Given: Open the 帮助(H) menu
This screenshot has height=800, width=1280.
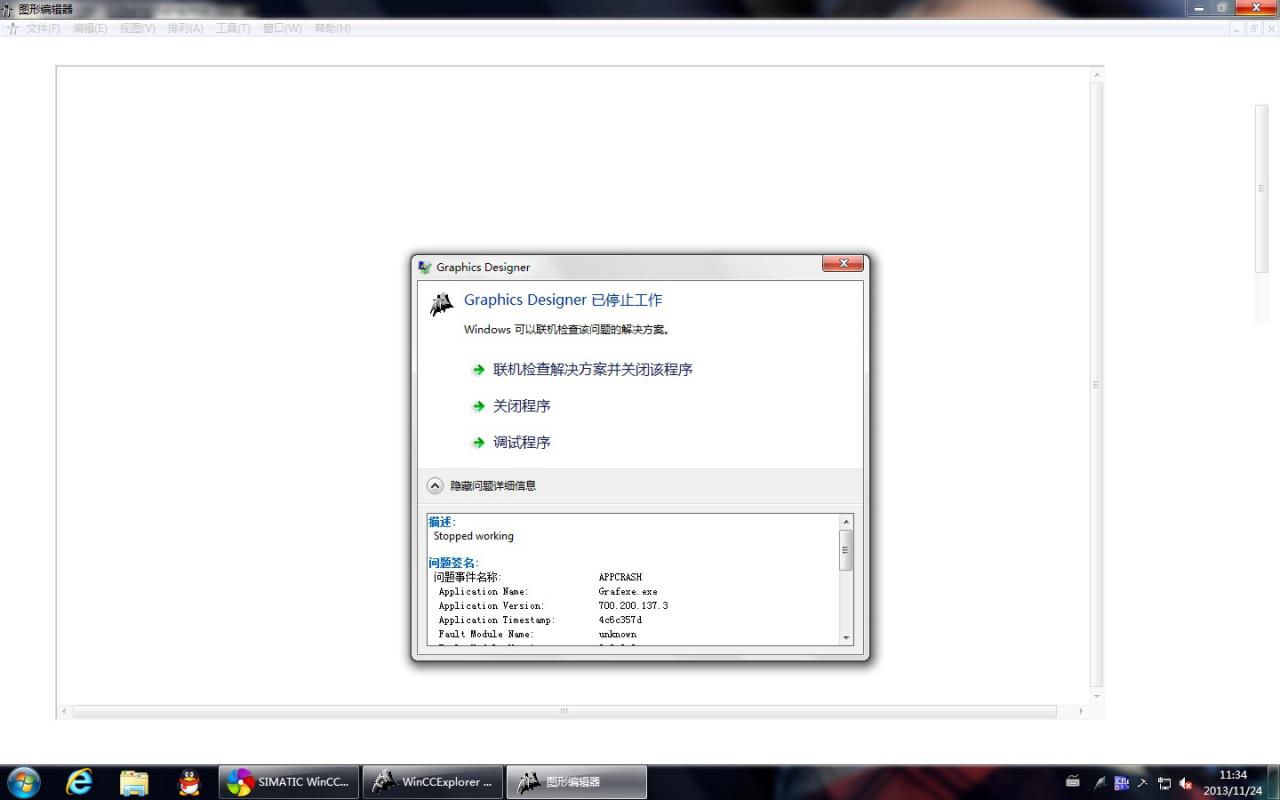Looking at the screenshot, I should pos(332,28).
